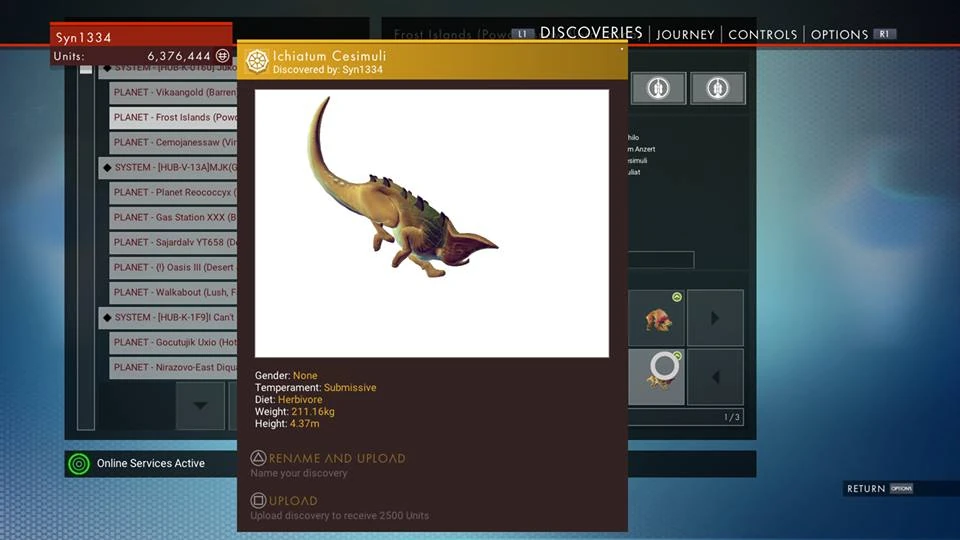Select PLANET - Cemojanessaw row

(173, 143)
